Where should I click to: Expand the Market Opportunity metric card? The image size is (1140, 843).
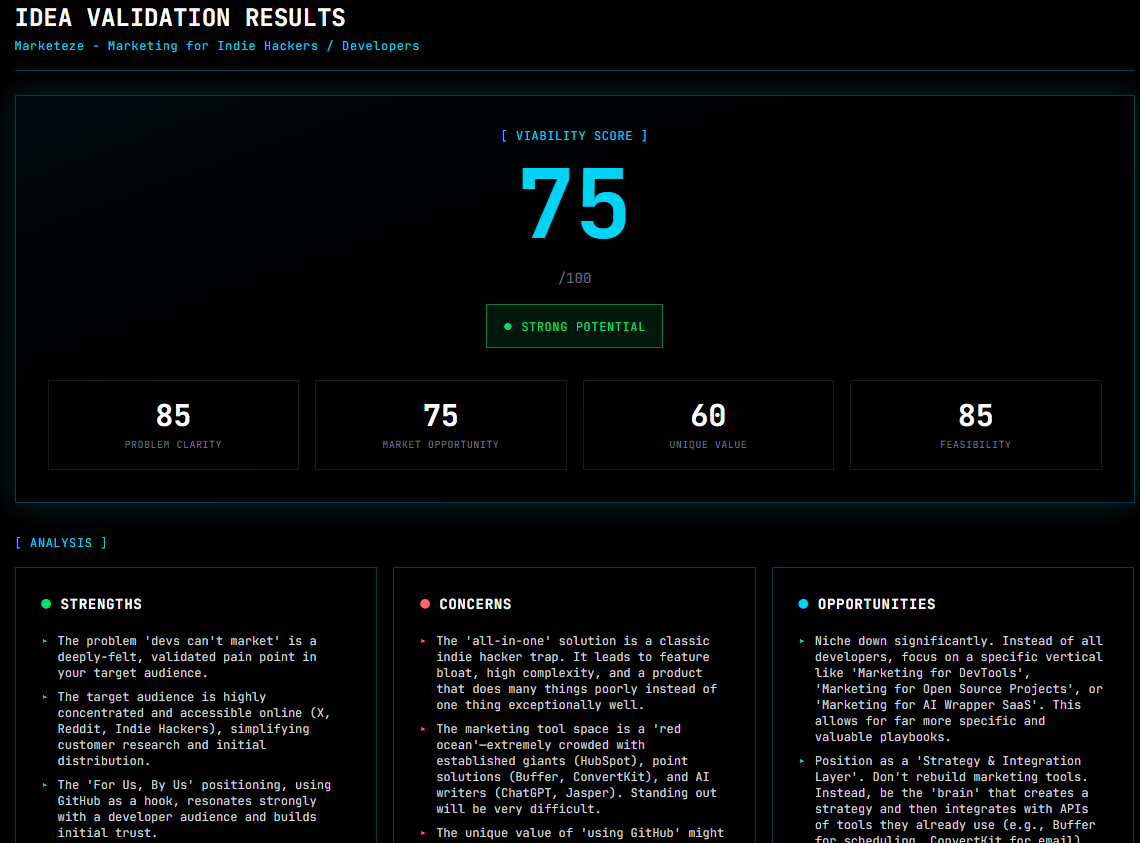(440, 424)
